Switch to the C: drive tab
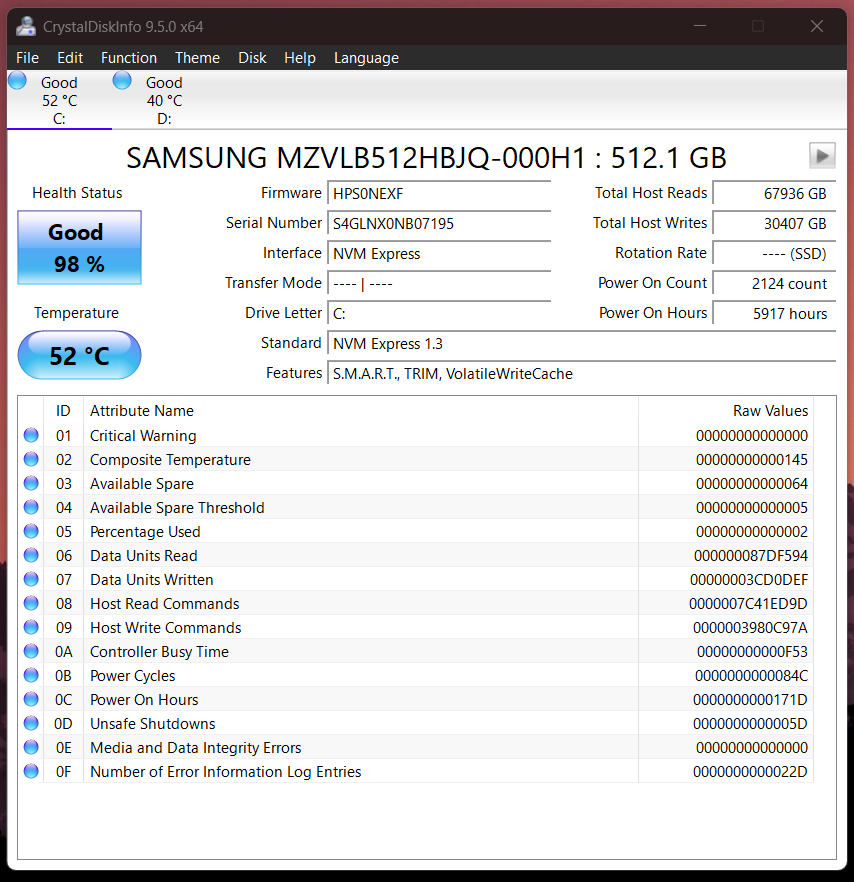The width and height of the screenshot is (854, 882). (x=59, y=100)
